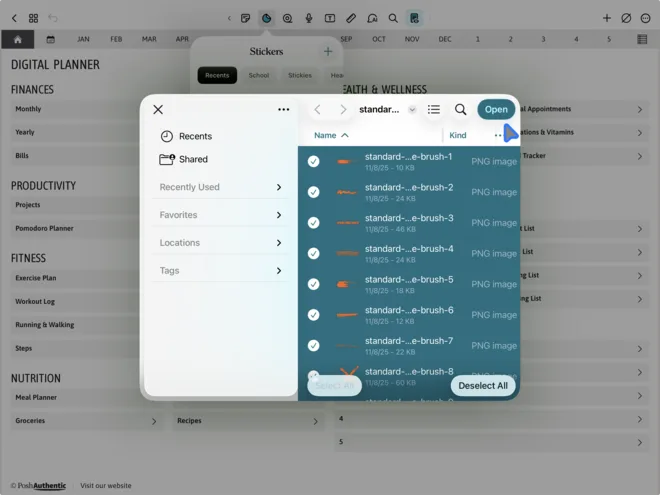The height and width of the screenshot is (495, 660).
Task: Navigate forward in the file picker
Action: (x=343, y=110)
